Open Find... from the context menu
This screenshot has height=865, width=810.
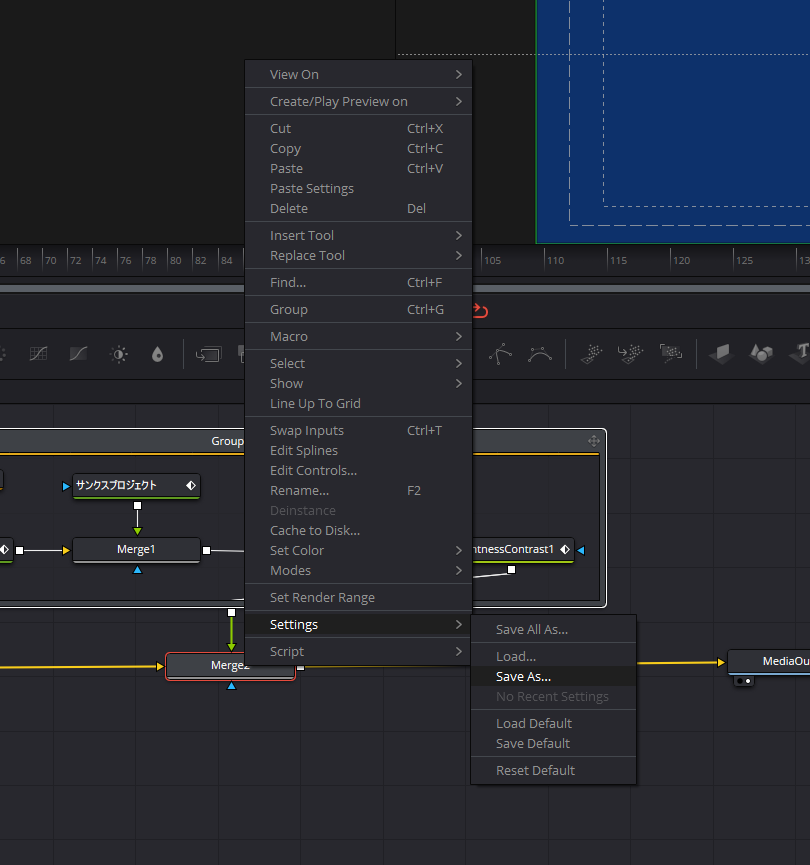click(358, 282)
